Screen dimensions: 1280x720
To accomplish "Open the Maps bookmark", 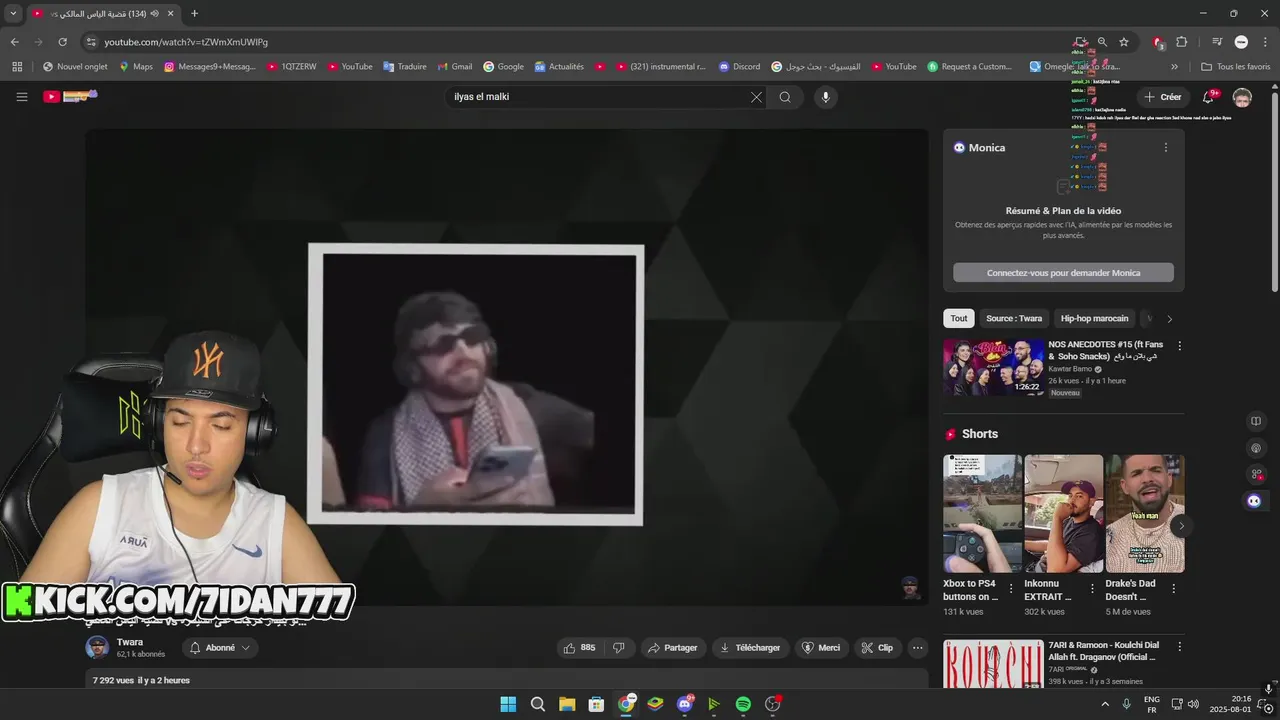I will 136,67.
